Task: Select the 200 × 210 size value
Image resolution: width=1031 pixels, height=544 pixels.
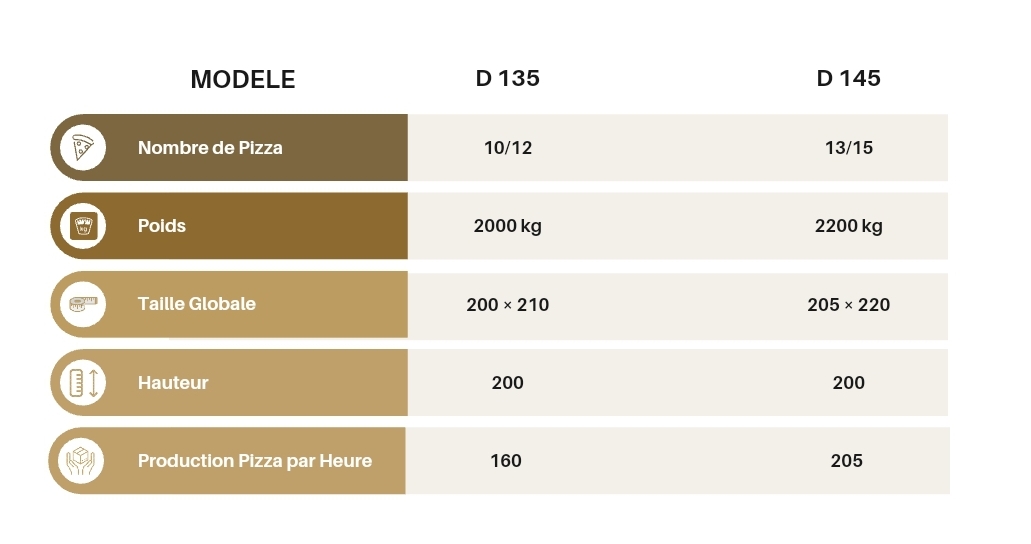Action: (508, 305)
